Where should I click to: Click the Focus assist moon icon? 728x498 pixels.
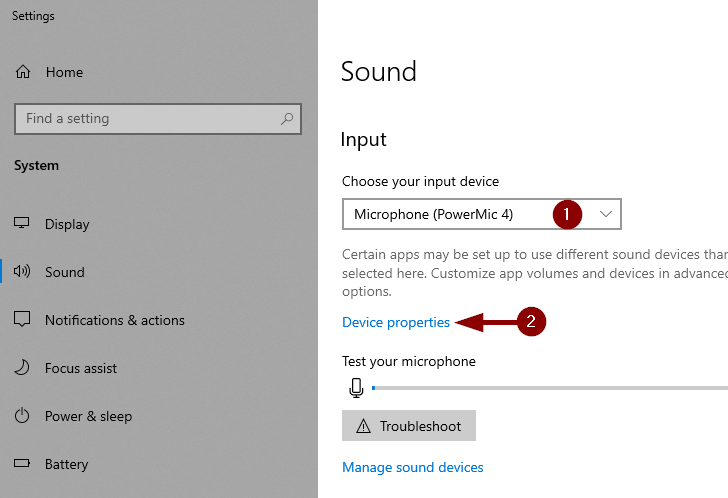[22, 368]
